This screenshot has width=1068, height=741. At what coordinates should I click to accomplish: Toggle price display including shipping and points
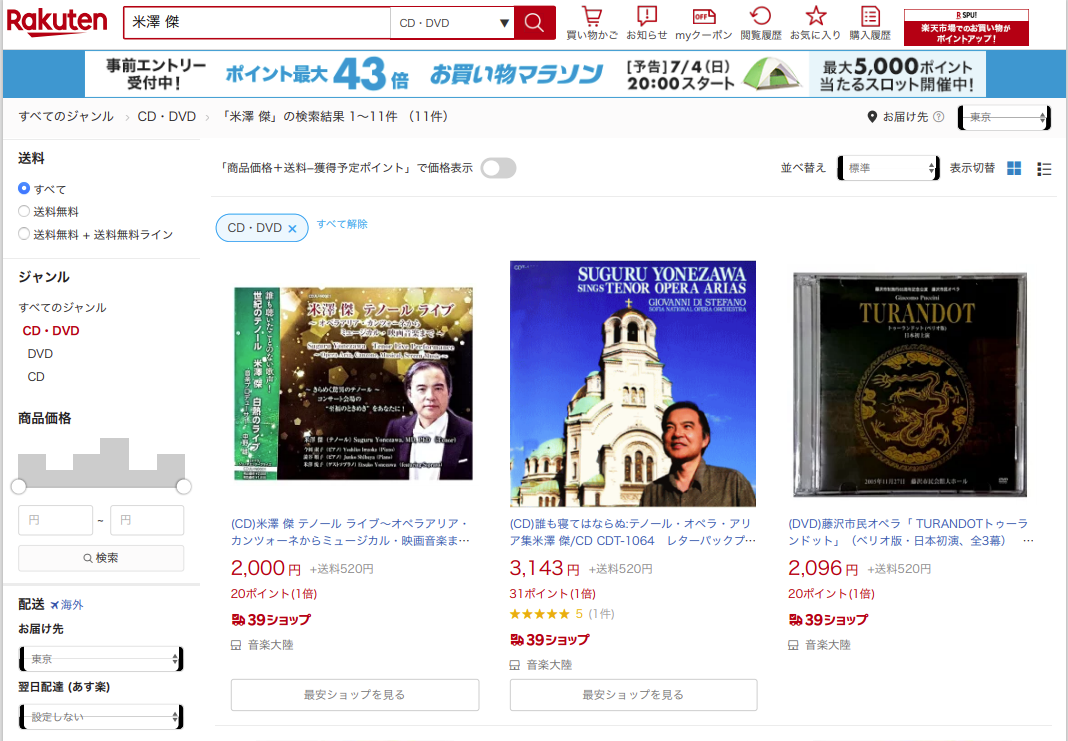click(498, 168)
